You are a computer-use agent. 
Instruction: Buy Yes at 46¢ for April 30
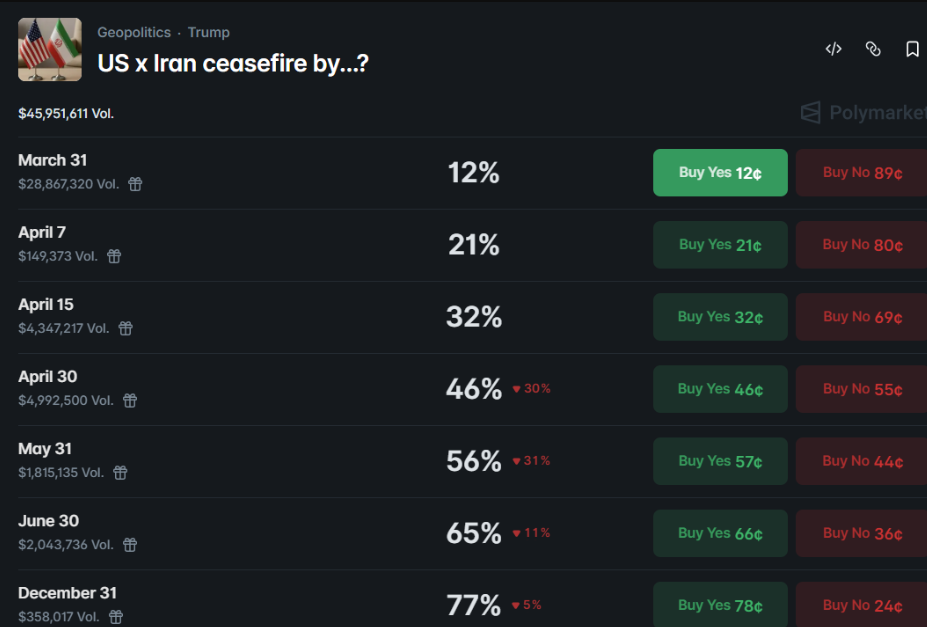pyautogui.click(x=720, y=389)
